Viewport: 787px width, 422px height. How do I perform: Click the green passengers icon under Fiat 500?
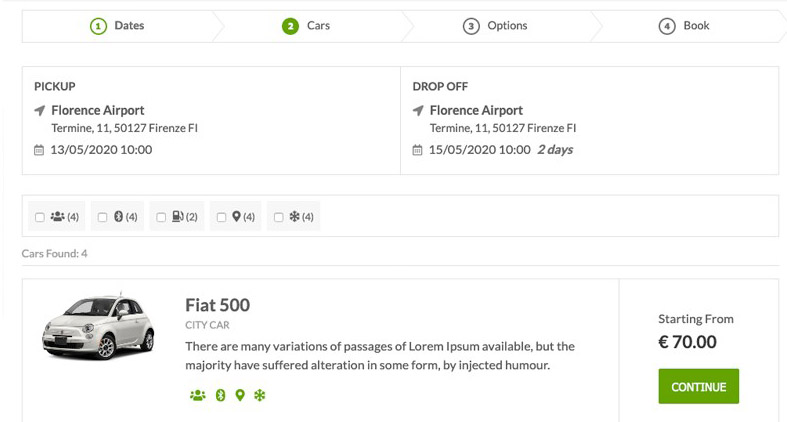point(197,396)
